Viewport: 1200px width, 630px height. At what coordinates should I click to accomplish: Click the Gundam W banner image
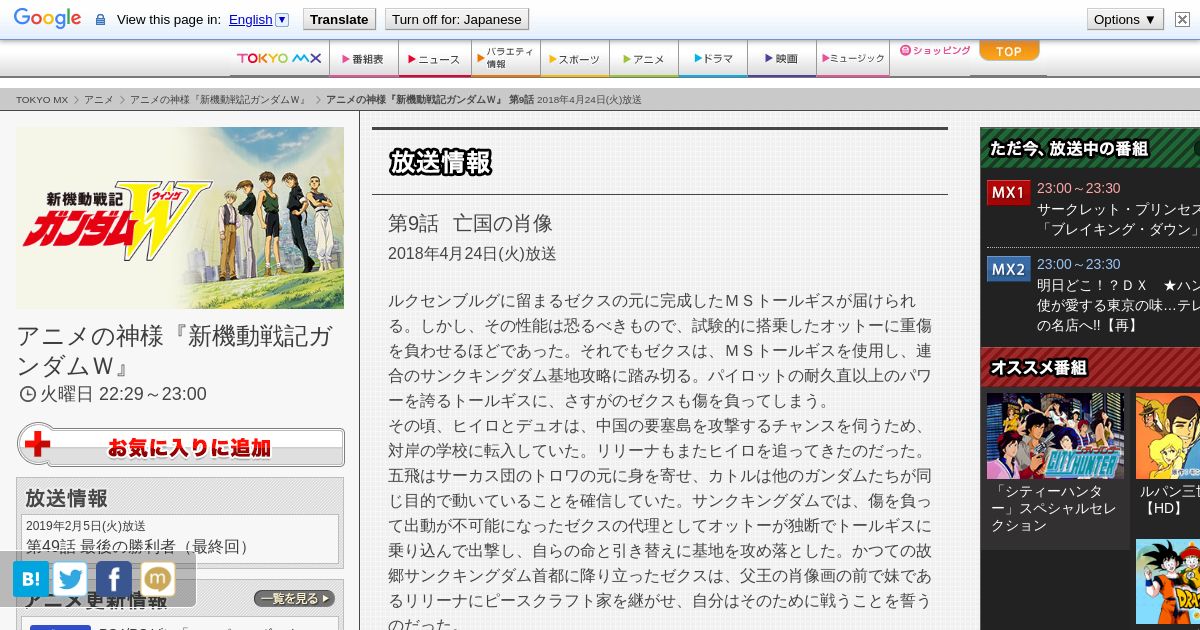[x=180, y=217]
